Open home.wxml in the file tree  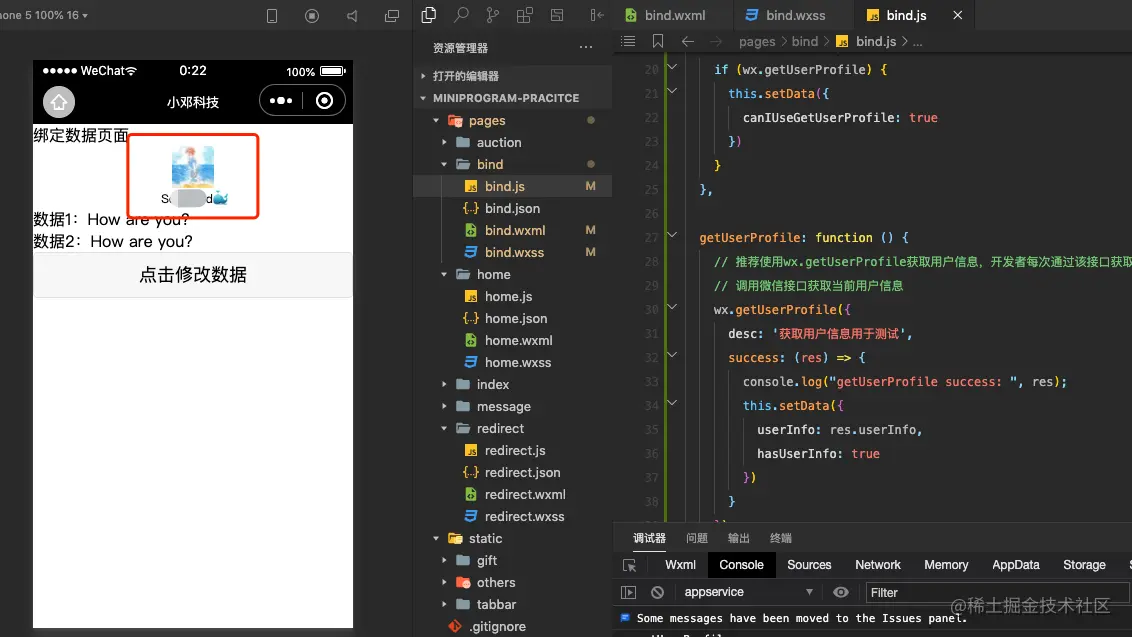point(513,340)
